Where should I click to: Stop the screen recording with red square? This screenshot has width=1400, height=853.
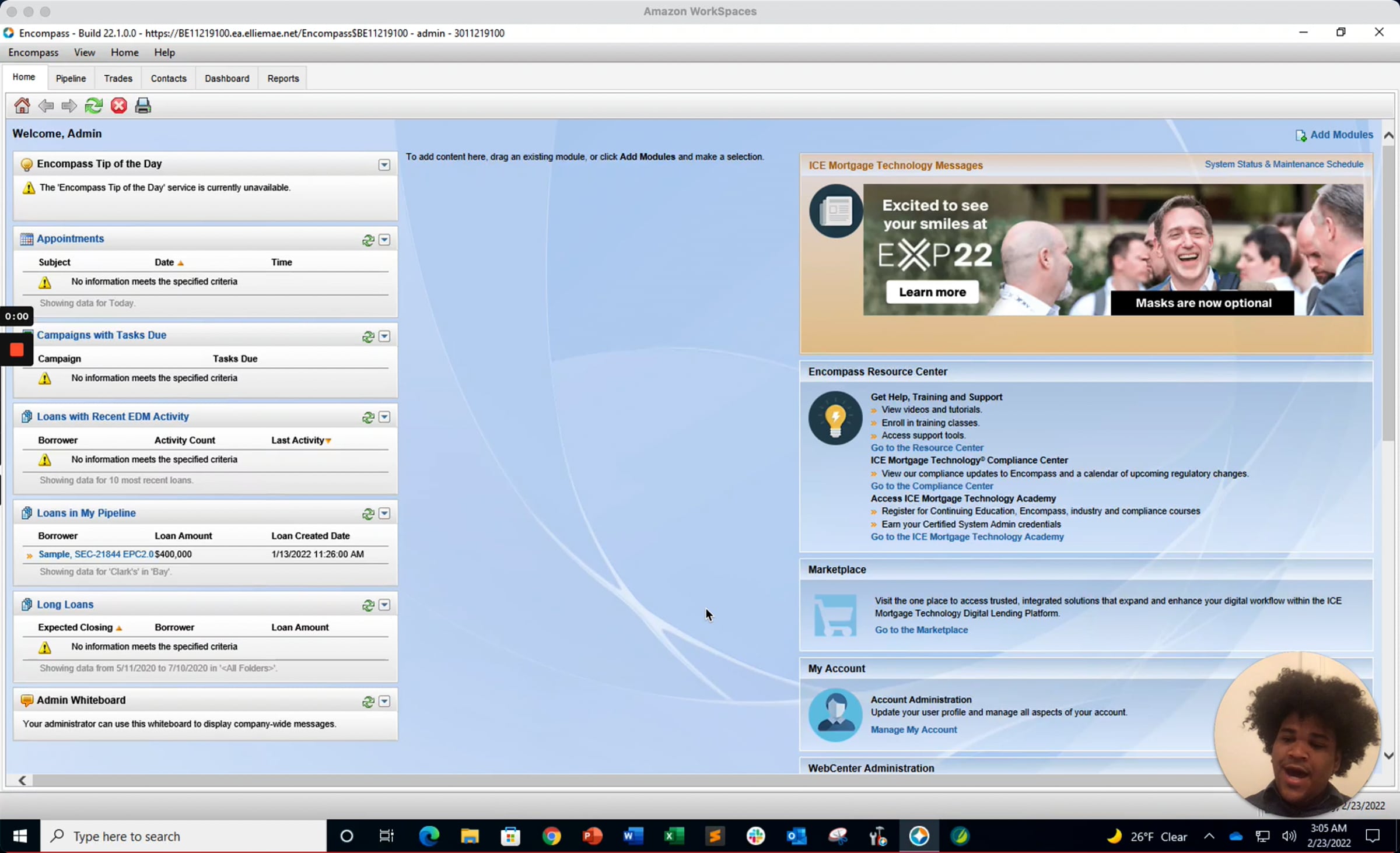point(16,349)
